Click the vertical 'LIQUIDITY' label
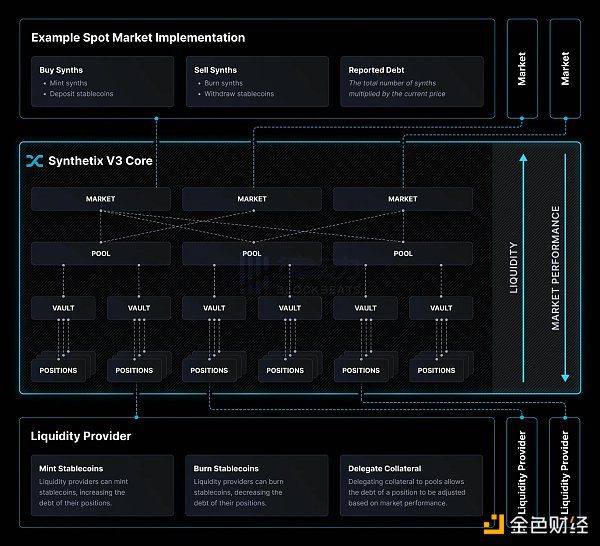The image size is (600, 546). [513, 268]
